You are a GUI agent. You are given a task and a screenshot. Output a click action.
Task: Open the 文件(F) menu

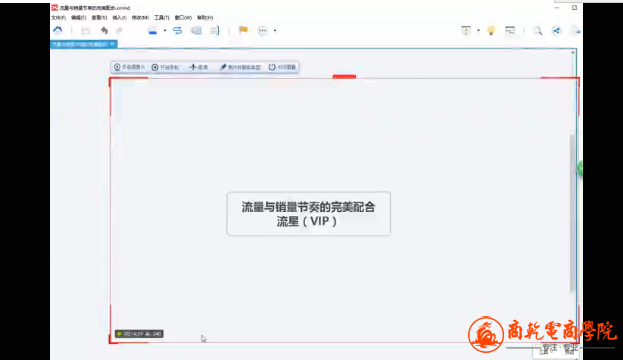coord(58,17)
